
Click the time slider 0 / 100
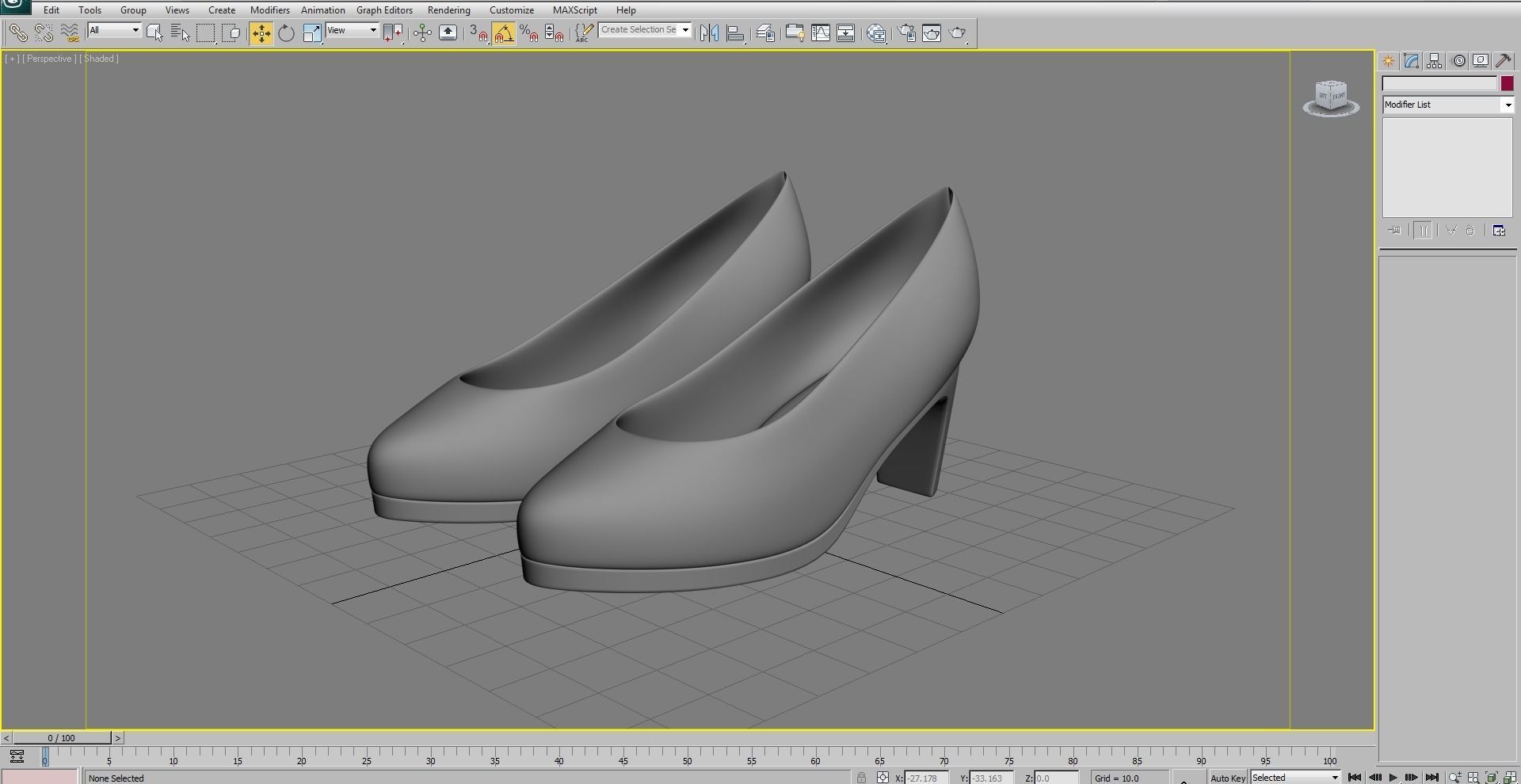point(62,738)
